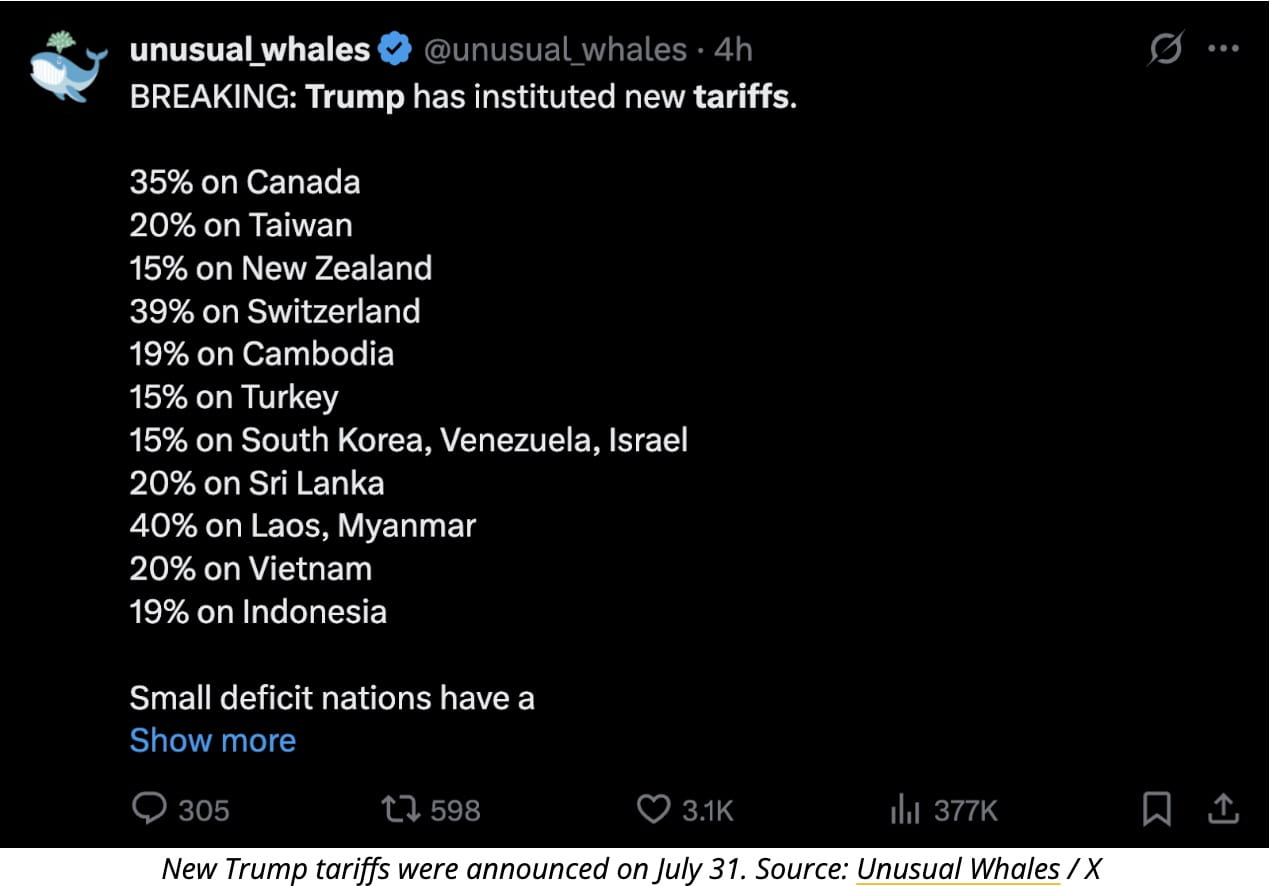Click the Grok explain icon
1270x886 pixels.
coord(1164,48)
